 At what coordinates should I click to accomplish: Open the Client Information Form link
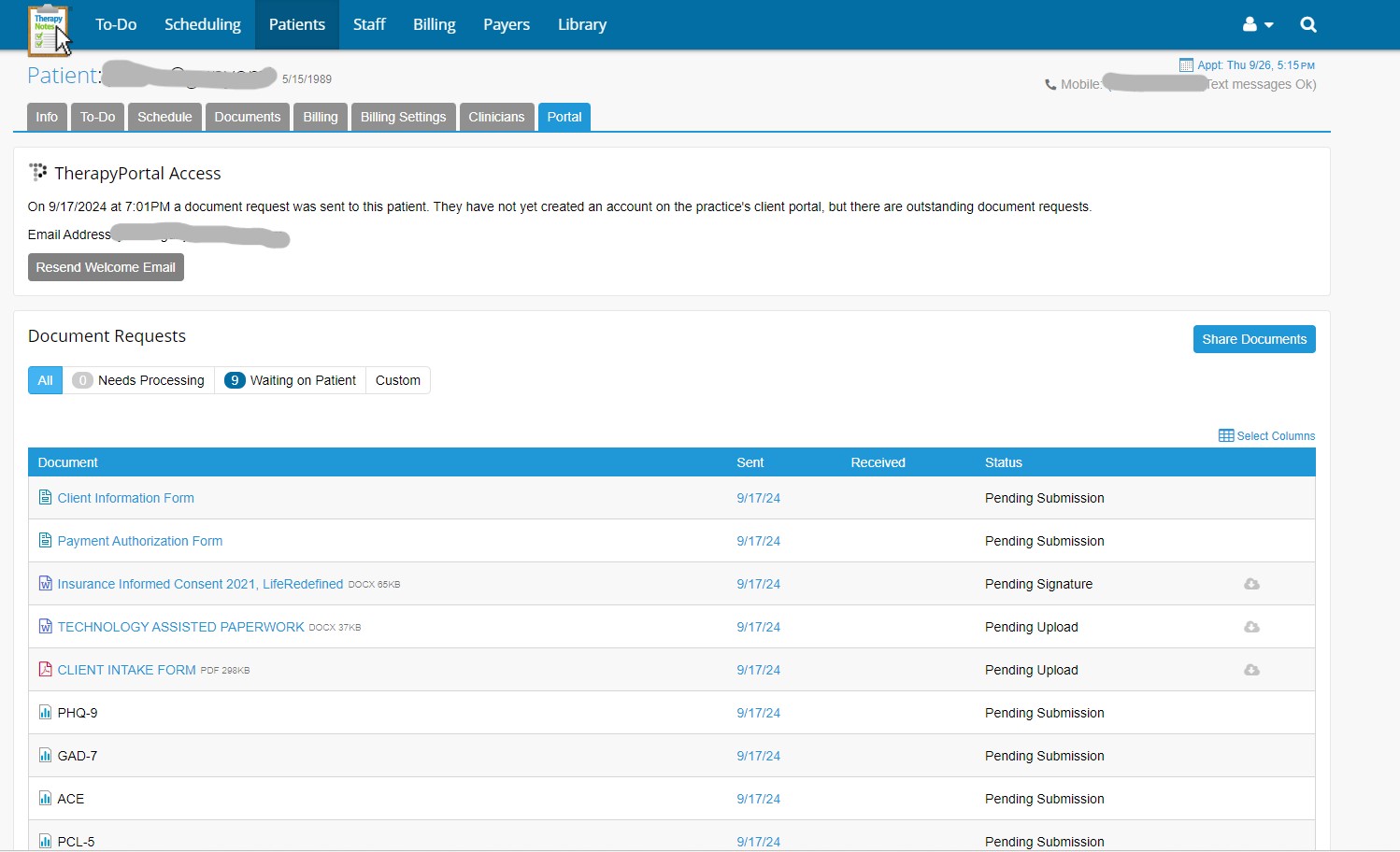[126, 498]
